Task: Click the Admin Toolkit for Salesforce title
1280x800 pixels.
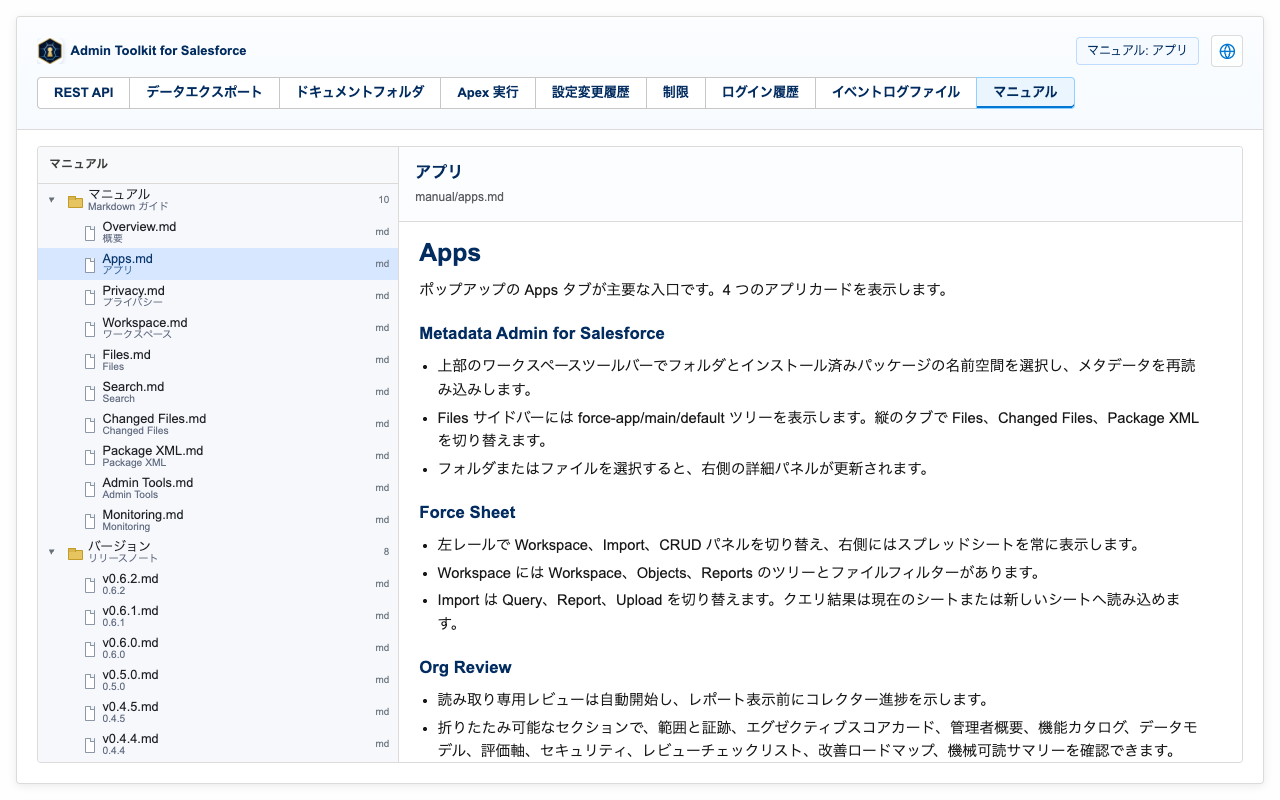Action: coord(158,51)
